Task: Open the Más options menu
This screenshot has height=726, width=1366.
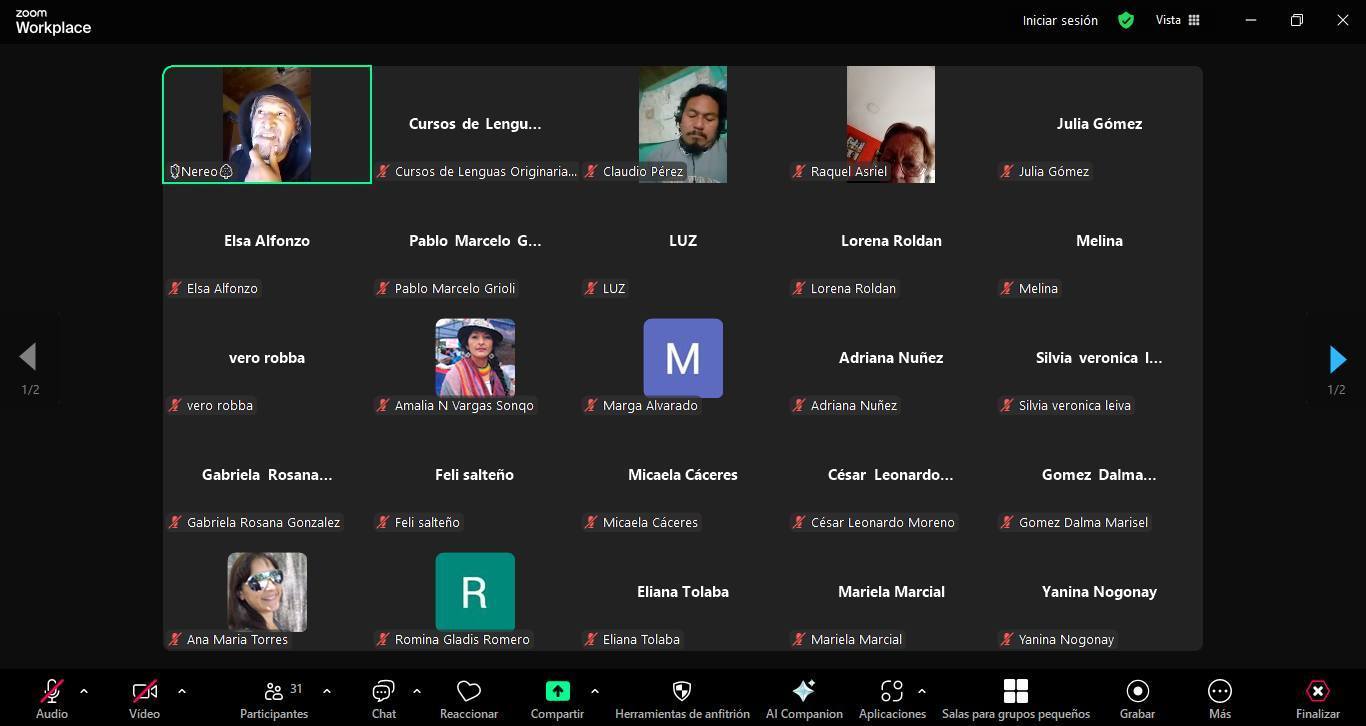Action: [1219, 698]
